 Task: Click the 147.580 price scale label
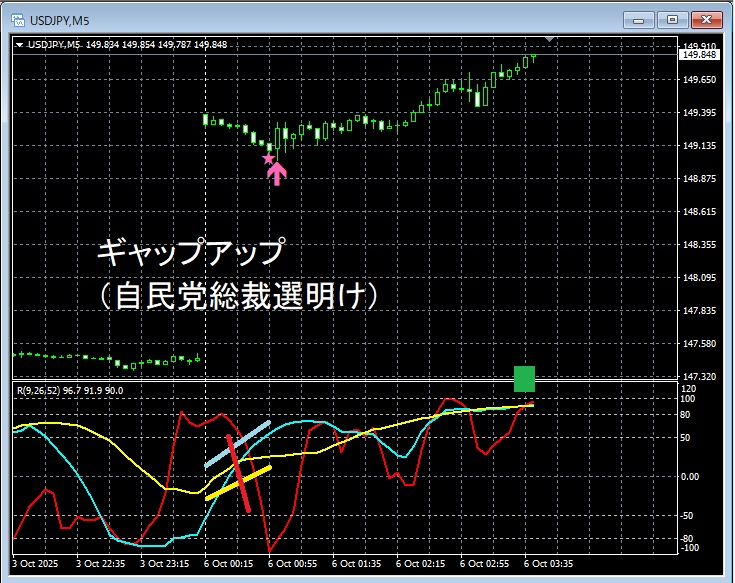tap(699, 344)
